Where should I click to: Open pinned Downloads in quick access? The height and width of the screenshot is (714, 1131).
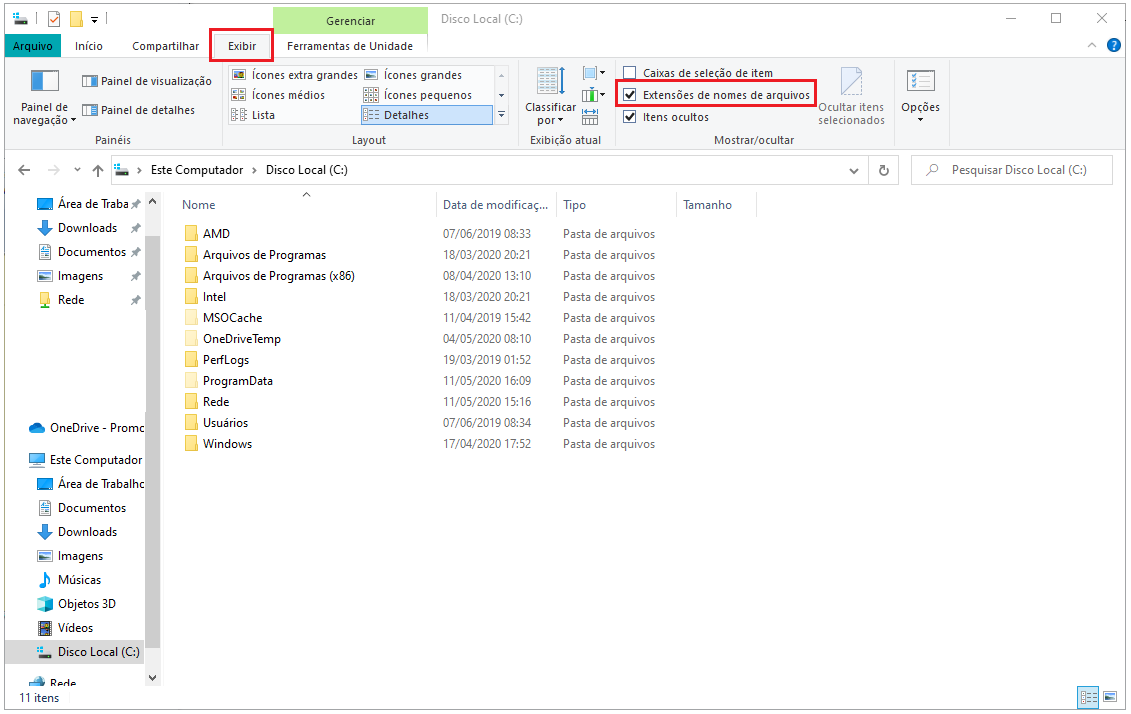click(x=87, y=228)
